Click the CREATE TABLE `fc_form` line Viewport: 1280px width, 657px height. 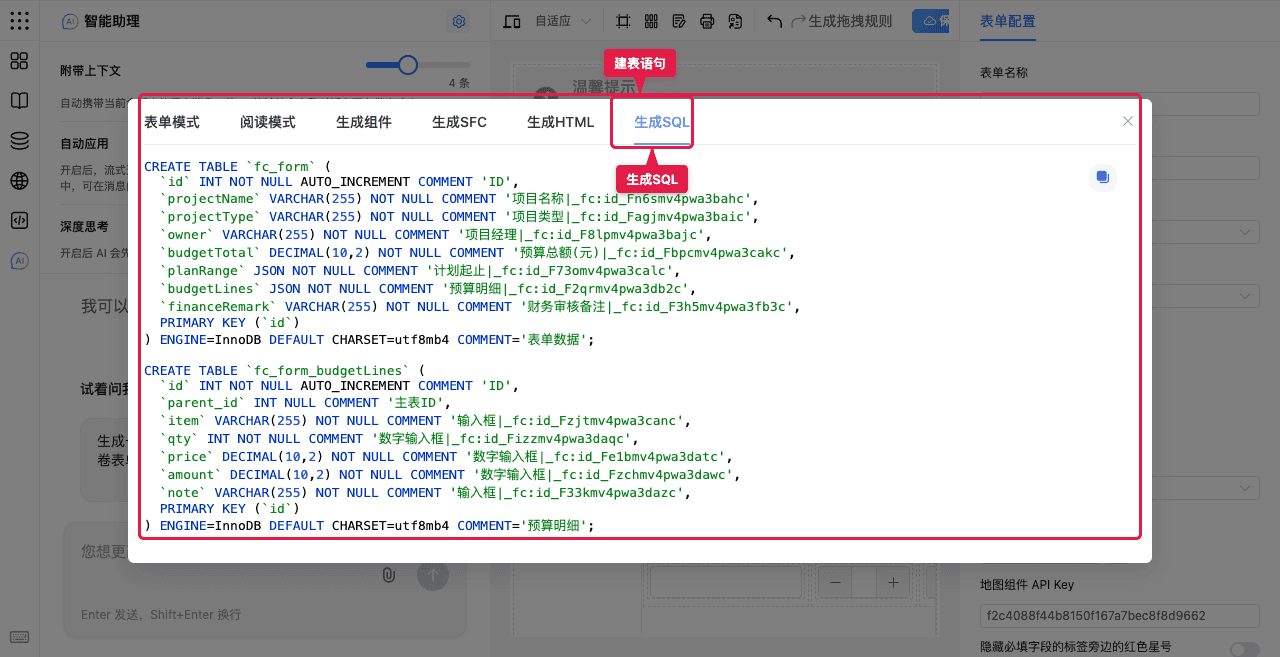(237, 167)
